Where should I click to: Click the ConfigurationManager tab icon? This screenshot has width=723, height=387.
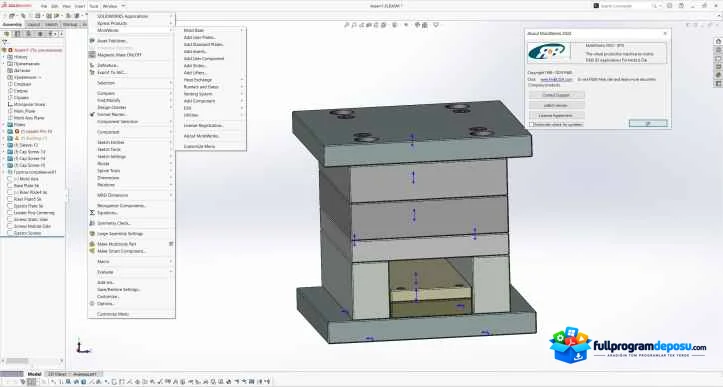(x=29, y=34)
